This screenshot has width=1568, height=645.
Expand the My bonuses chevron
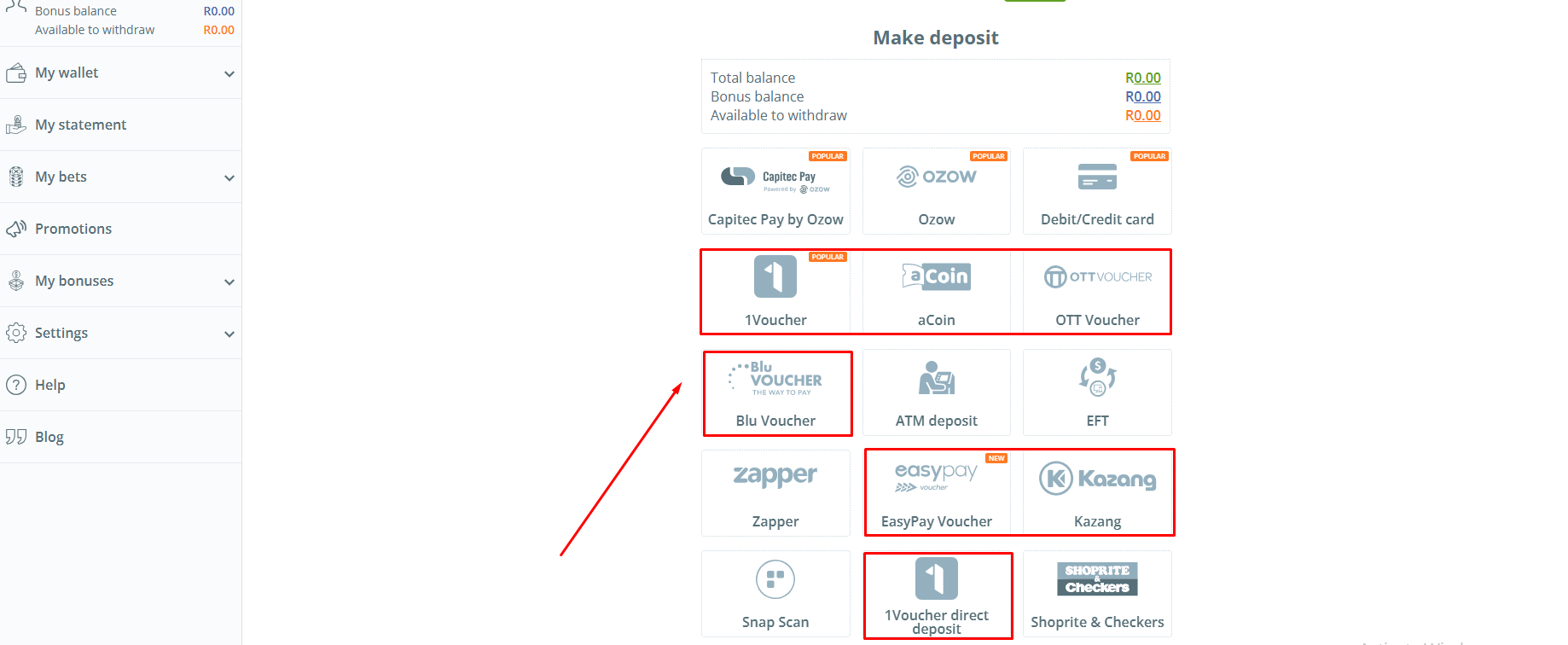pyautogui.click(x=229, y=282)
